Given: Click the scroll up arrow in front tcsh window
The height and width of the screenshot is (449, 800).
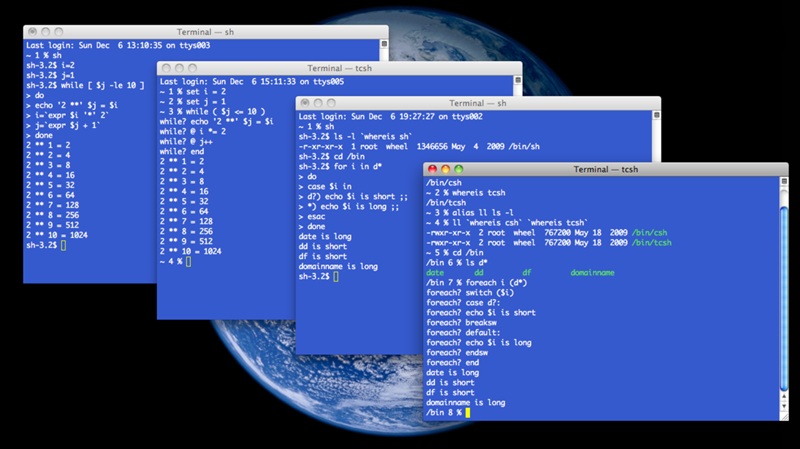Looking at the screenshot, I should pos(784,396).
